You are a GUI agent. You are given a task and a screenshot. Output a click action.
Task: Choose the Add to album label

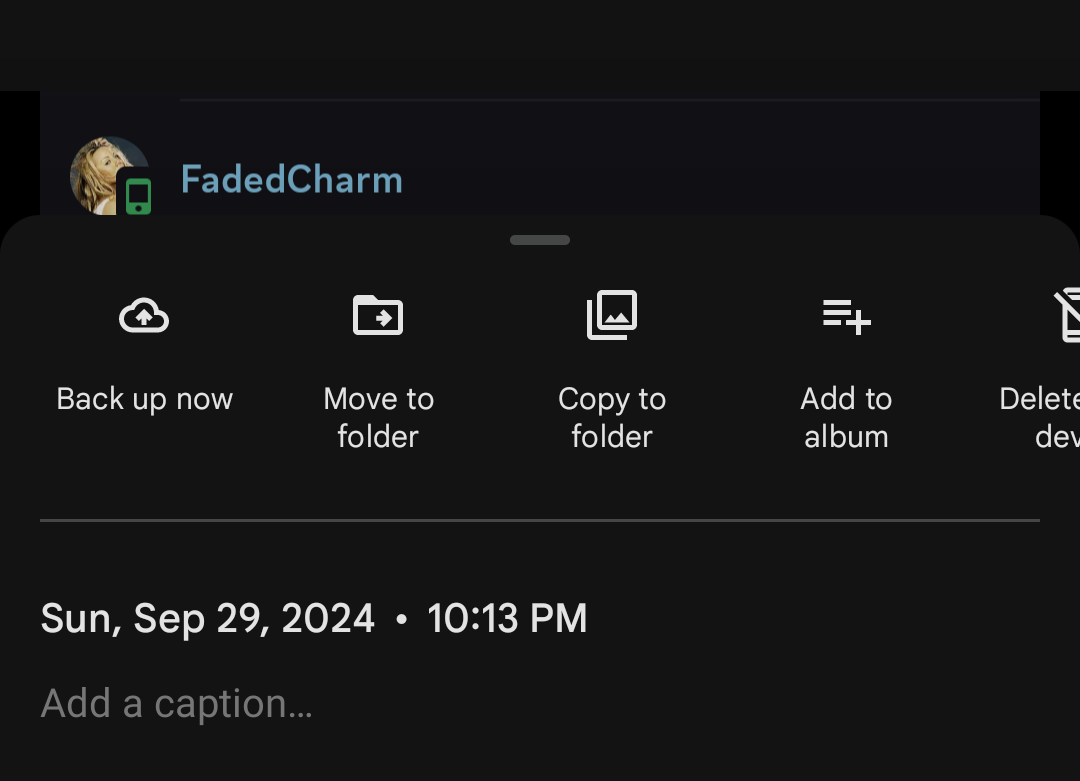tap(846, 417)
